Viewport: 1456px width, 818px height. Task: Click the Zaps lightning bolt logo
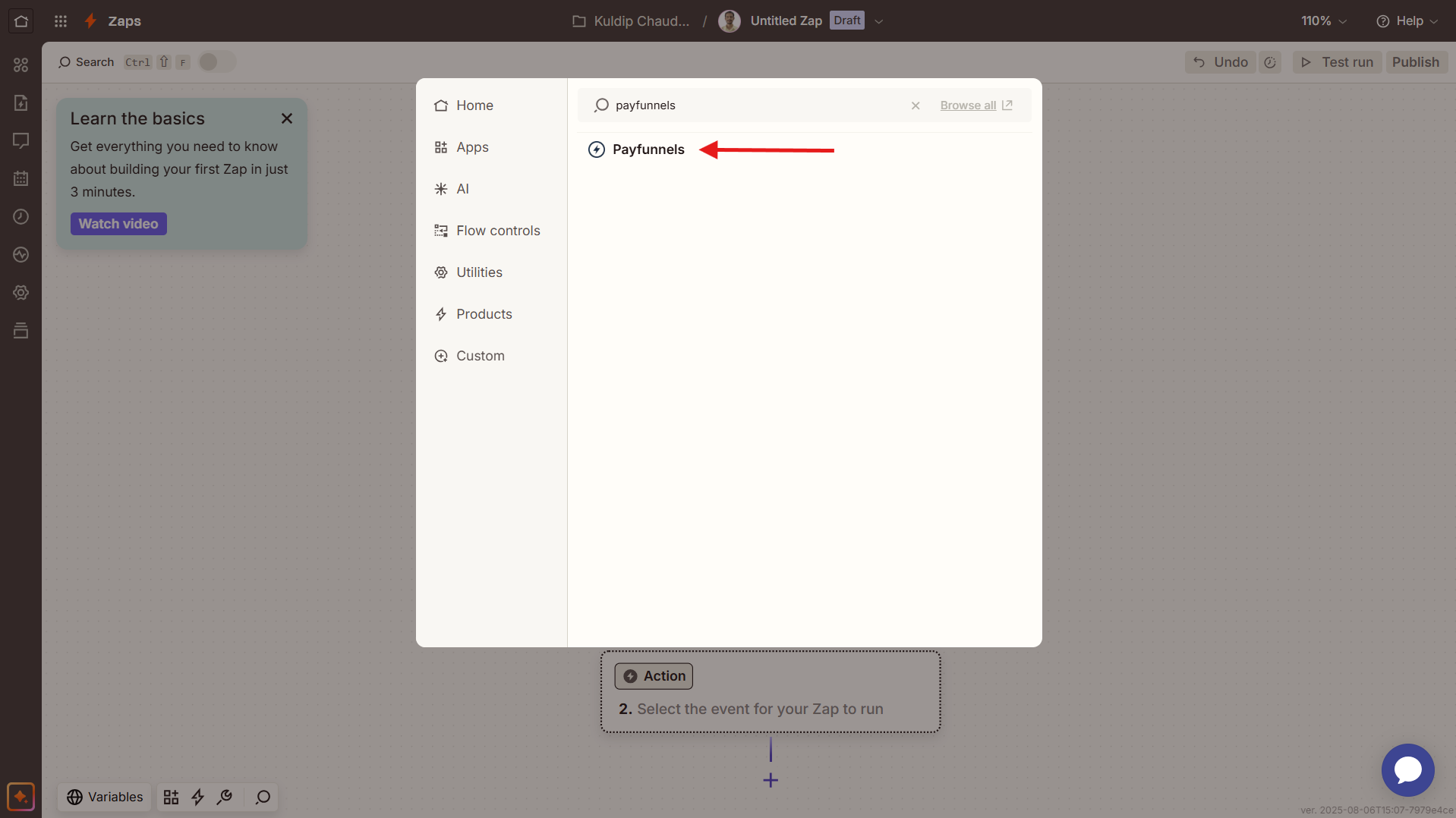coord(90,21)
